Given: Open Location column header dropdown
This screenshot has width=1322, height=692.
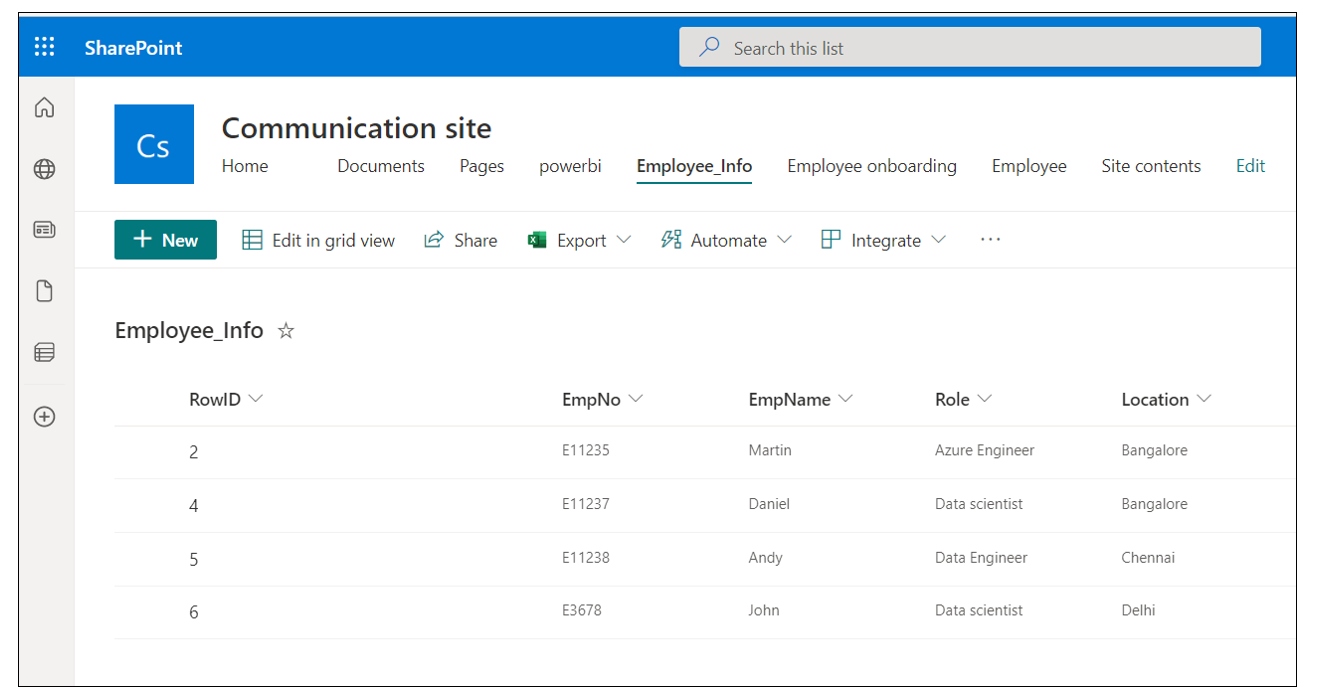Looking at the screenshot, I should [x=1203, y=399].
